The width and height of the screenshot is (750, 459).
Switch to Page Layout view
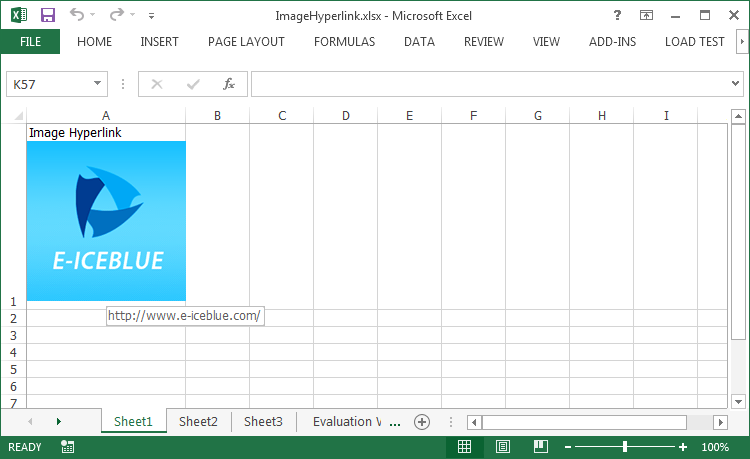coord(502,447)
